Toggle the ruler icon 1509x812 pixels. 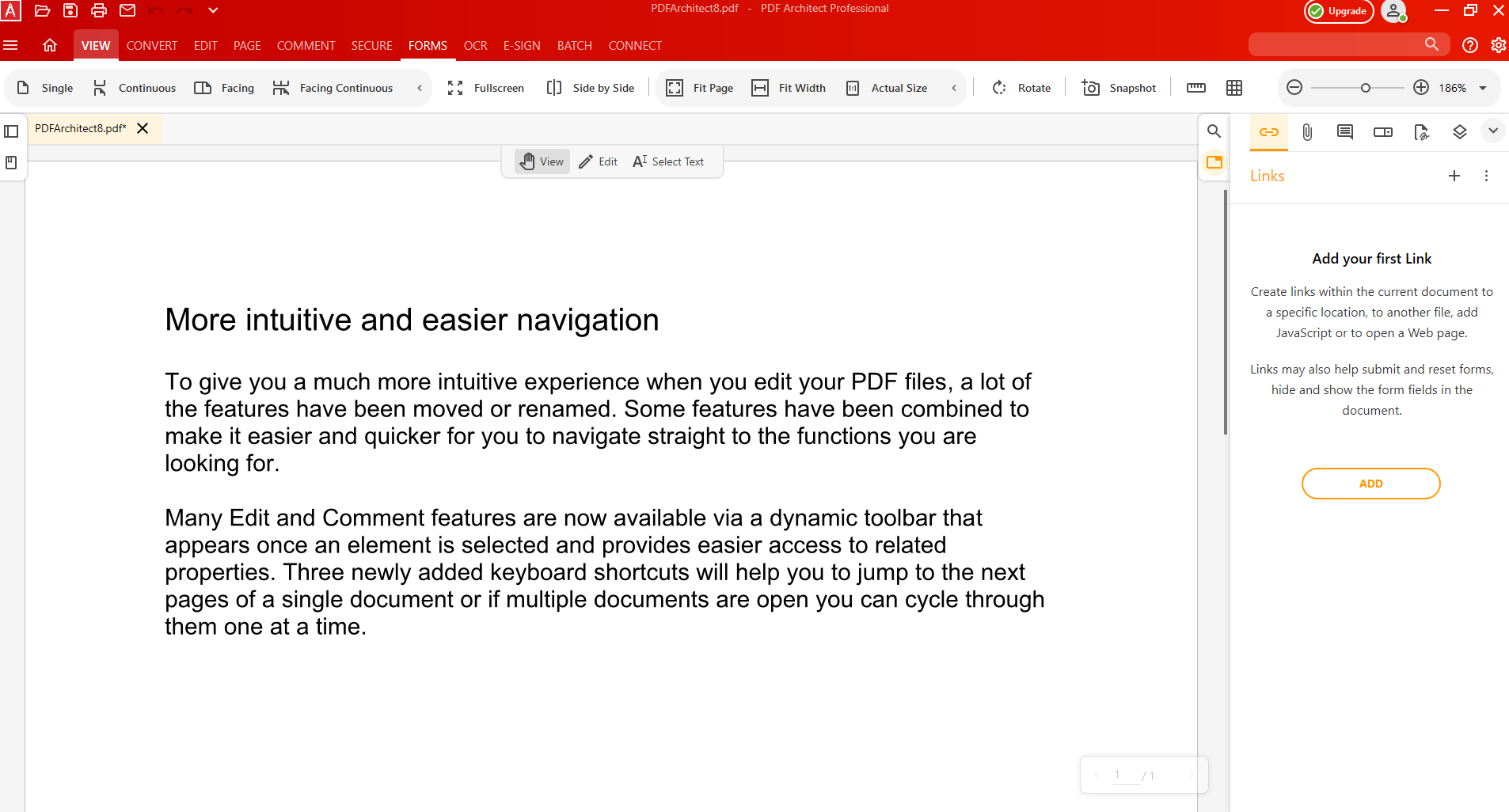pyautogui.click(x=1196, y=88)
